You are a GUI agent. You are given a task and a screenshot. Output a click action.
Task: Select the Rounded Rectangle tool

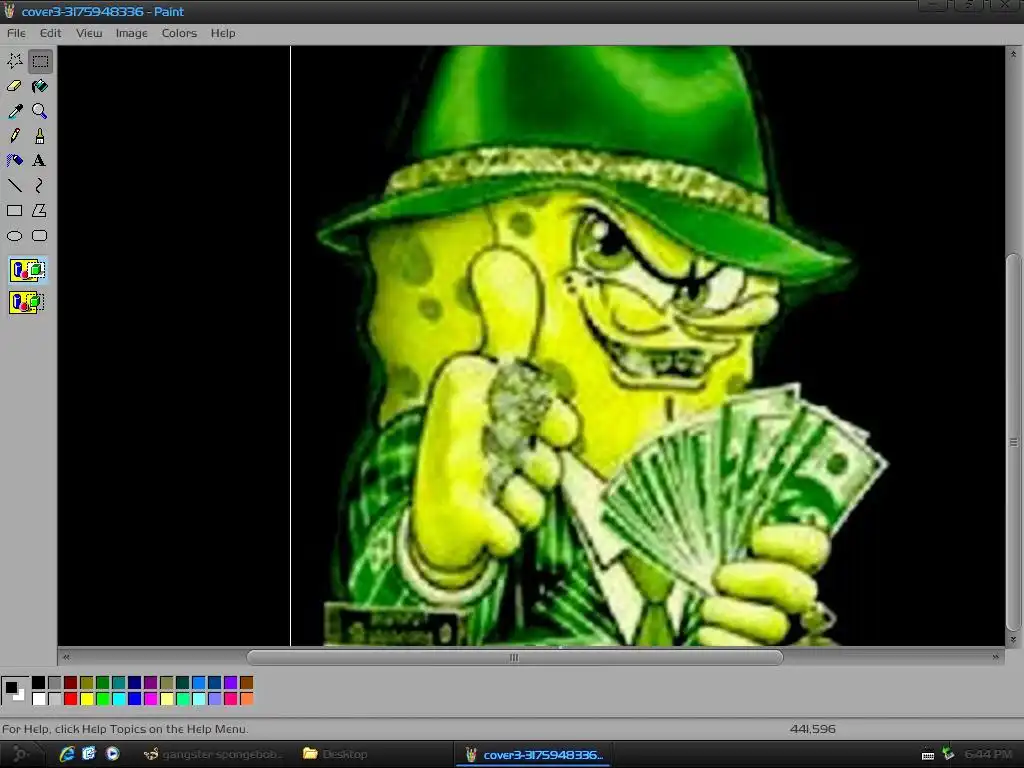coord(40,236)
